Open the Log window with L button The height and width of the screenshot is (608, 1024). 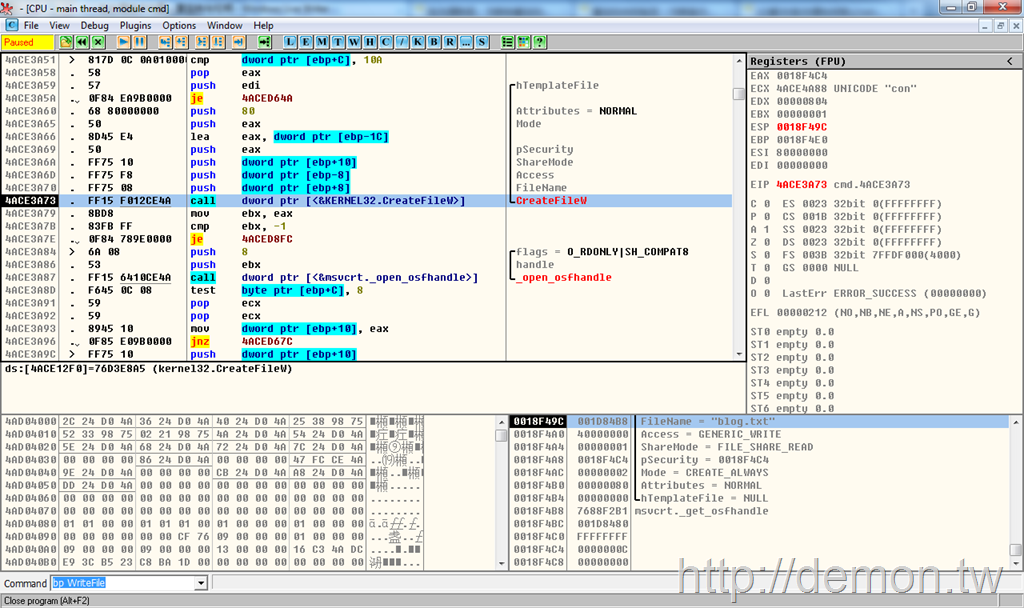(290, 42)
